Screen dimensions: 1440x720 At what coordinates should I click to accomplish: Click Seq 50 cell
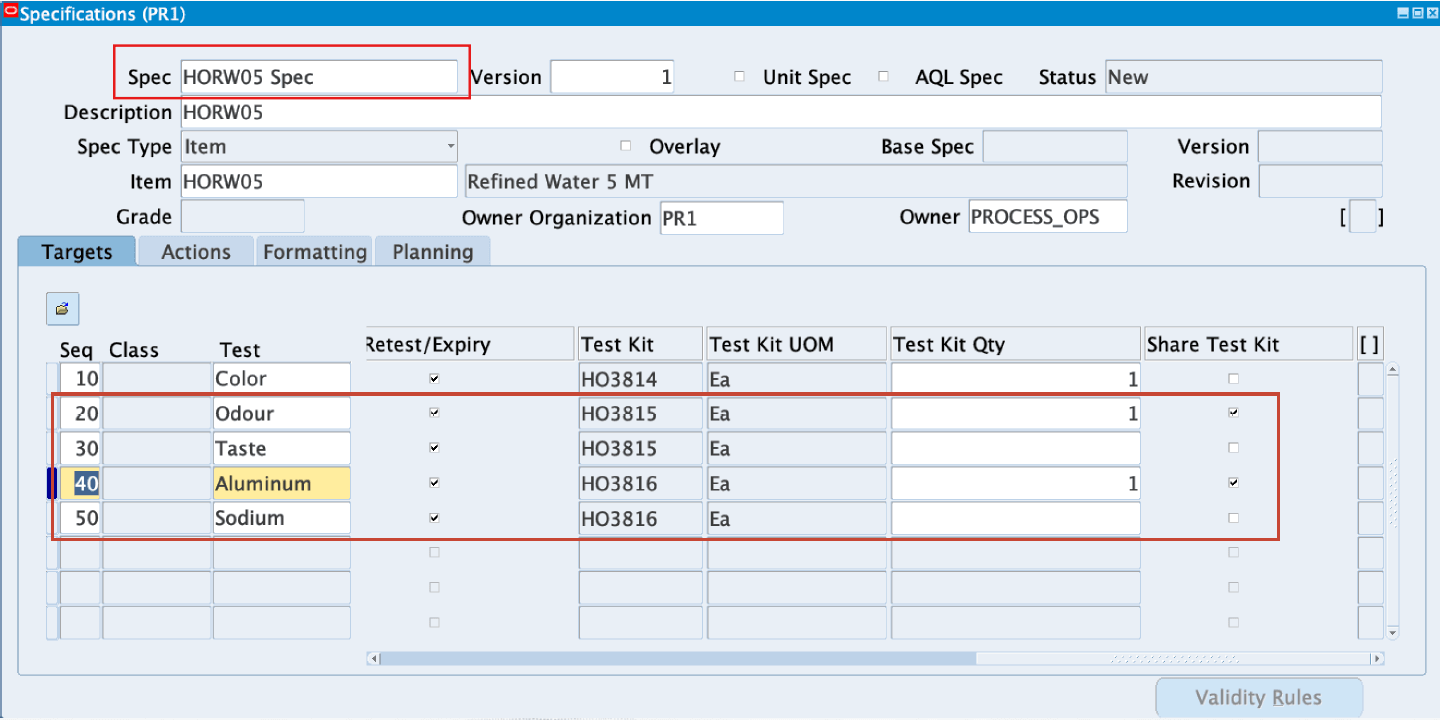click(80, 518)
